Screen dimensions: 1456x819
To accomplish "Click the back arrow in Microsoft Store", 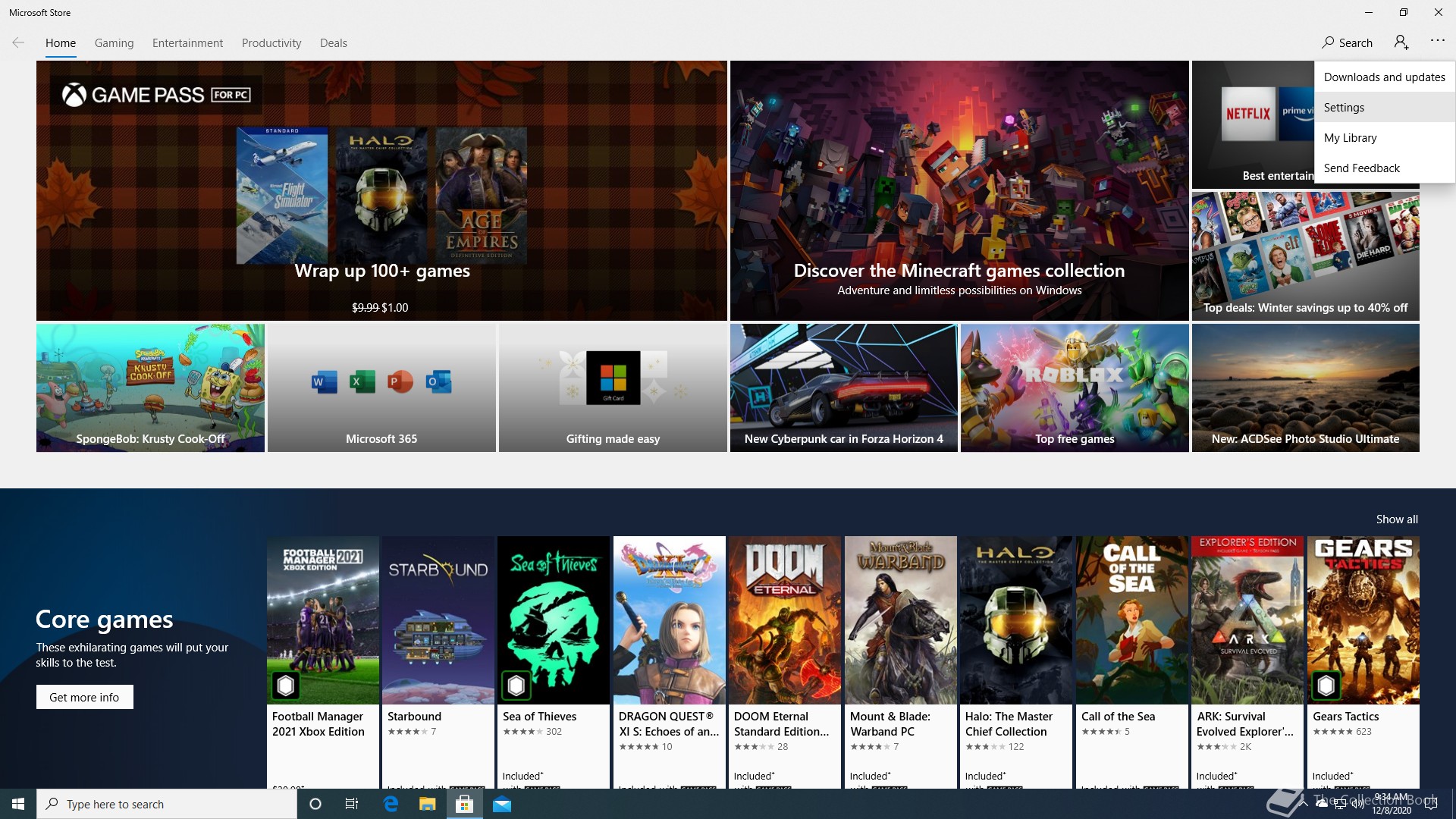I will click(x=18, y=42).
